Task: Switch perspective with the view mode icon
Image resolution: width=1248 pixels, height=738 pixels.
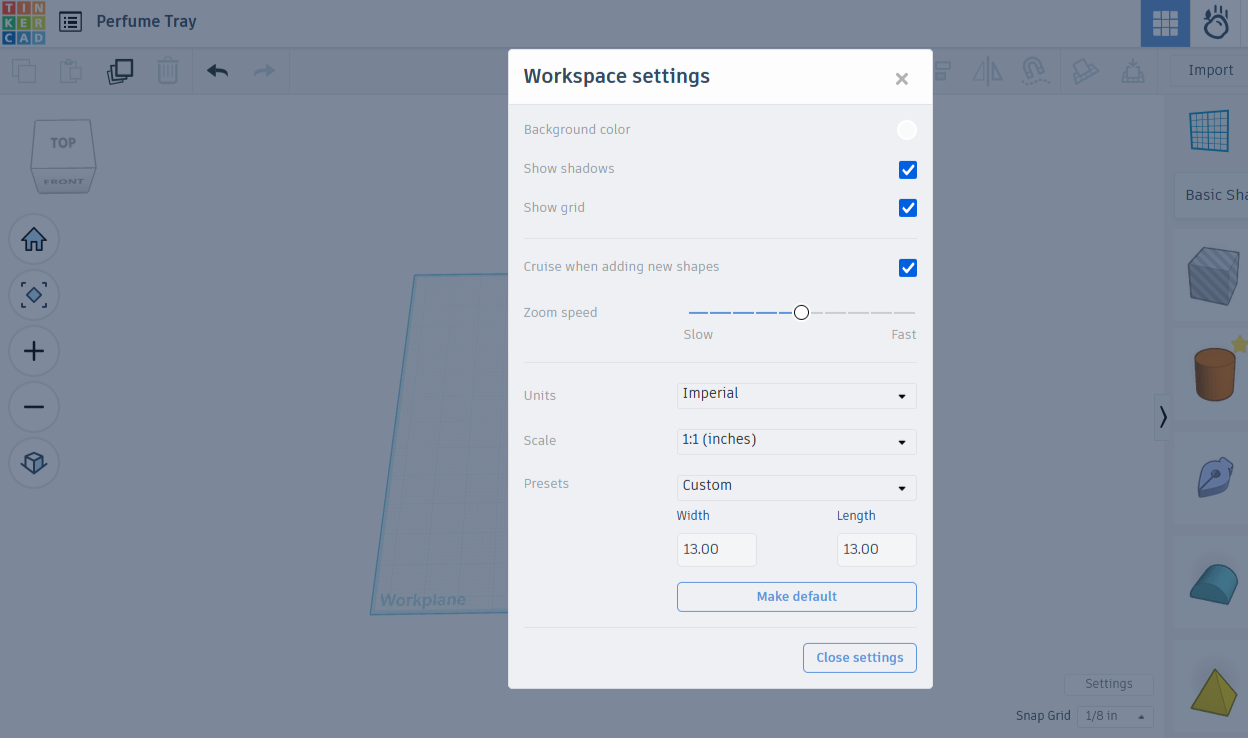Action: coord(33,463)
